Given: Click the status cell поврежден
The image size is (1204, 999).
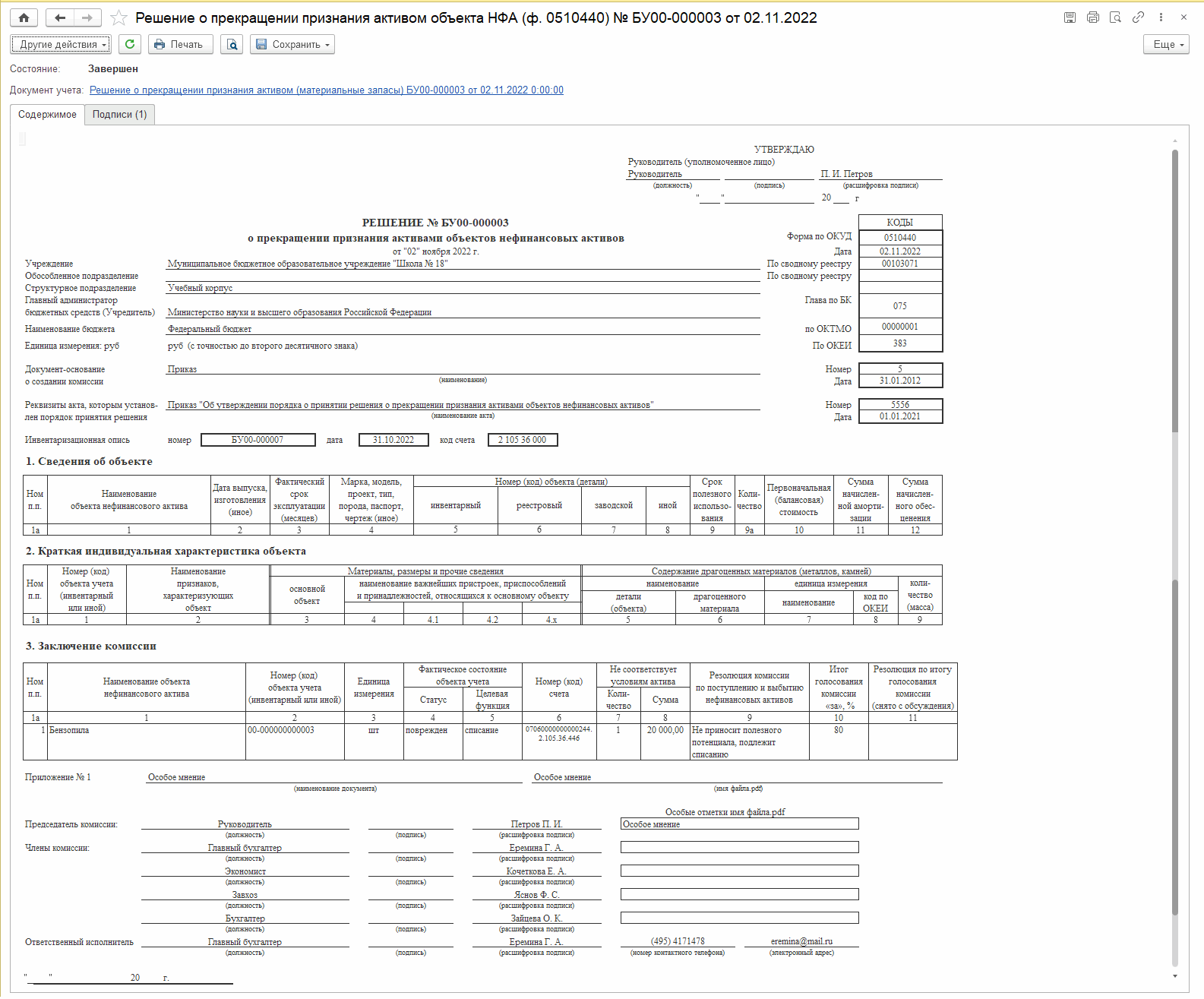Looking at the screenshot, I should coord(433,741).
